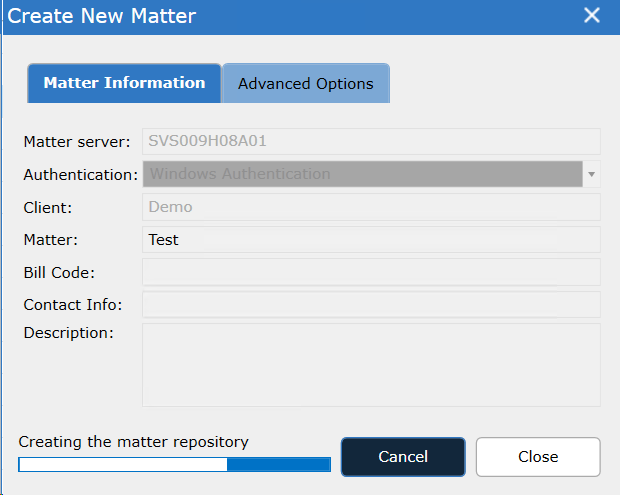The height and width of the screenshot is (495, 620).
Task: Click the 'Contact Info:' label
Action: click(73, 305)
